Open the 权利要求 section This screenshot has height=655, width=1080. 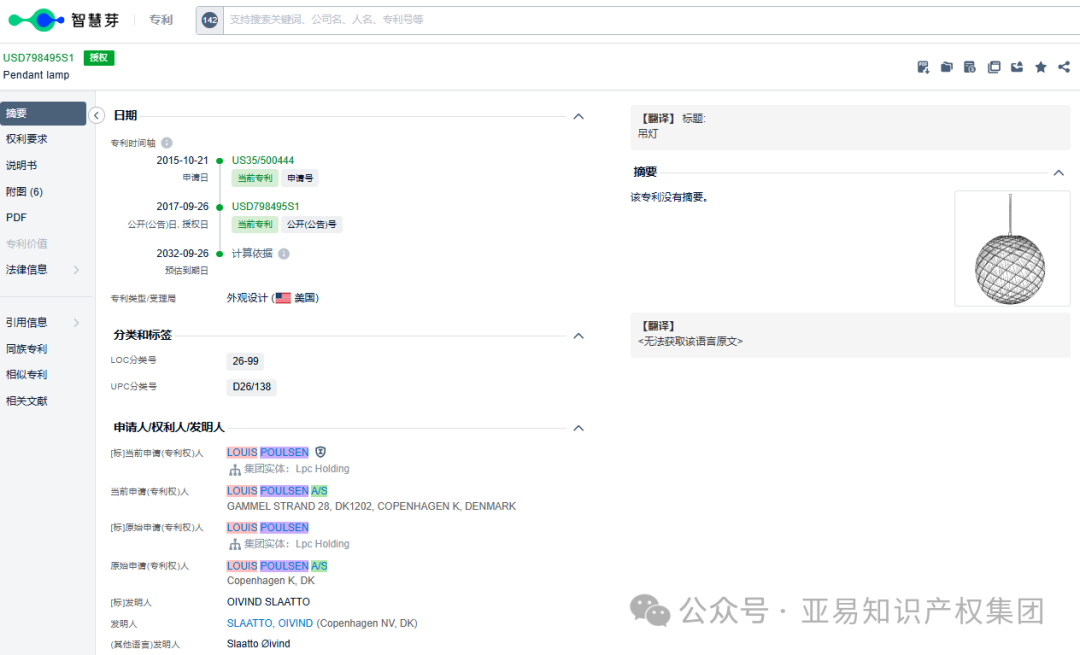click(x=27, y=140)
